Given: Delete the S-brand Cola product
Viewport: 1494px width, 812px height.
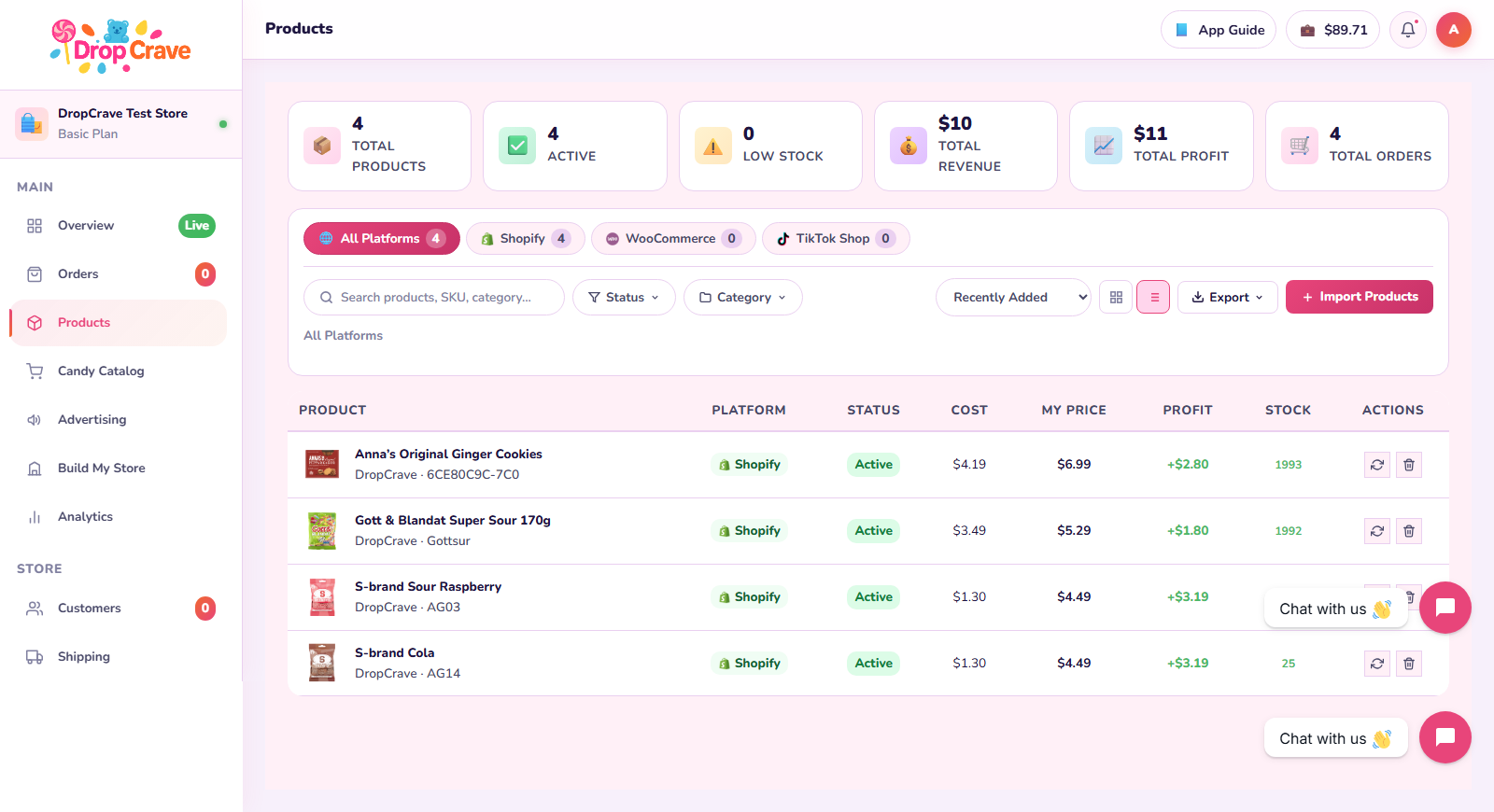Looking at the screenshot, I should [x=1409, y=663].
